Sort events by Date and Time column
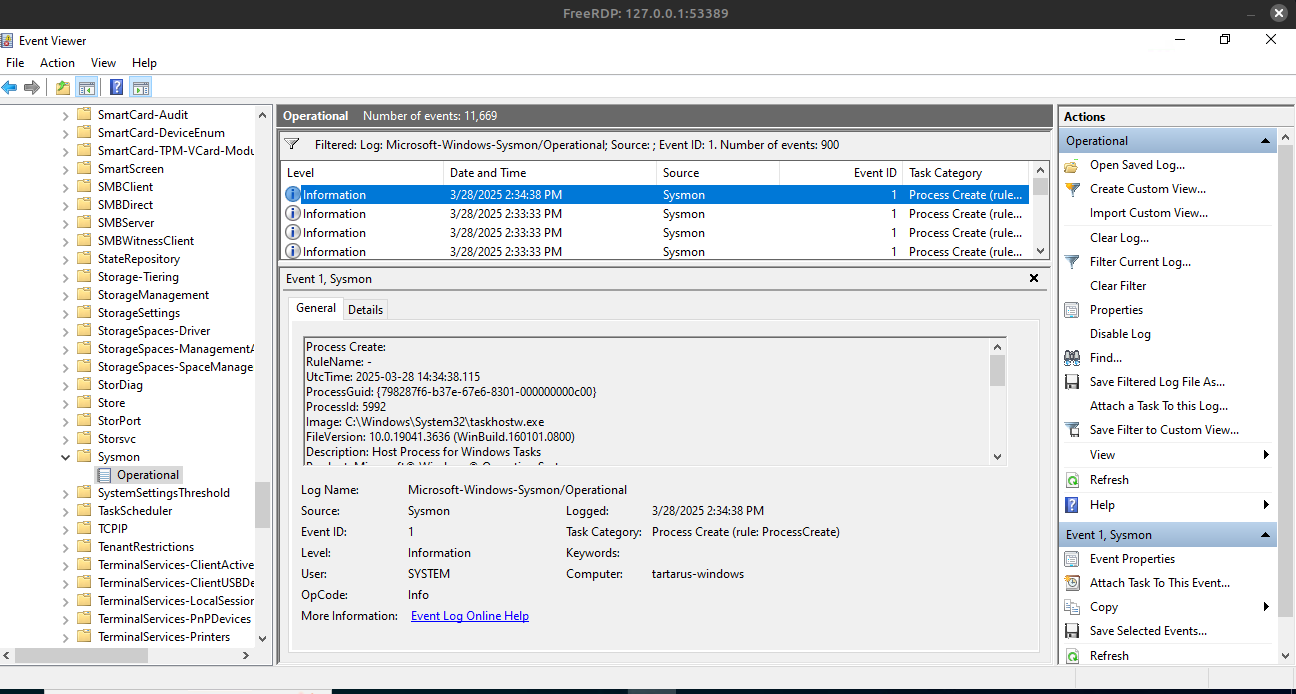The image size is (1296, 694). pos(487,173)
